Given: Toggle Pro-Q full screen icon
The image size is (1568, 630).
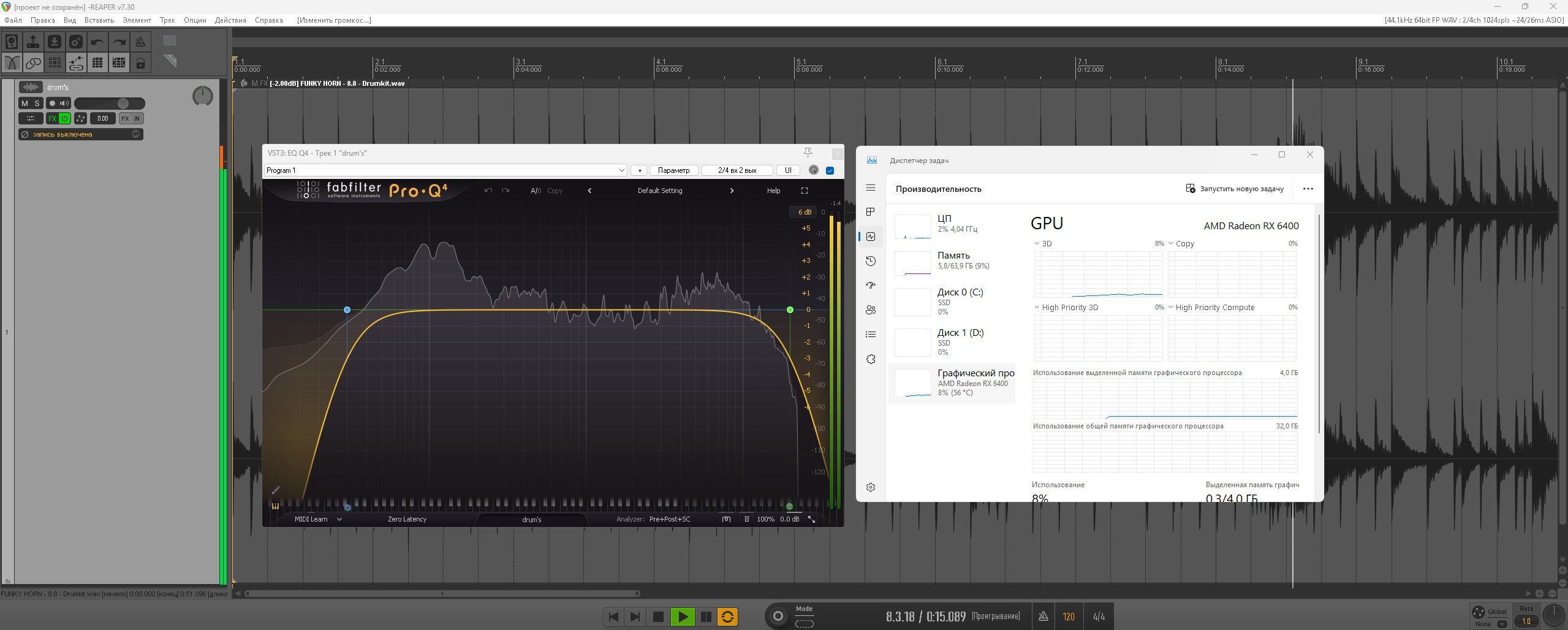Looking at the screenshot, I should 805,191.
